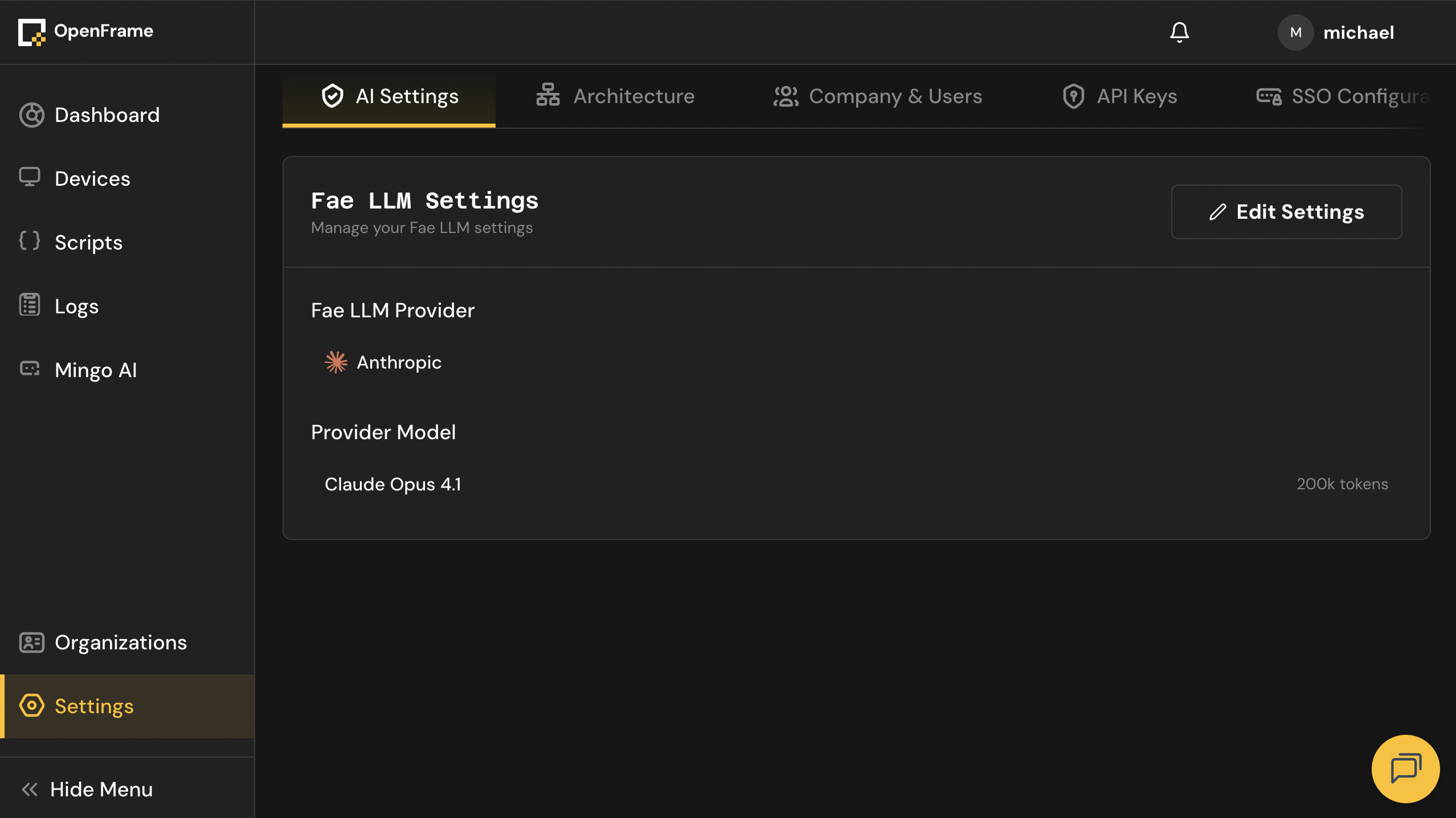Click the Scripts curly braces icon
The width and height of the screenshot is (1456, 818).
[30, 241]
